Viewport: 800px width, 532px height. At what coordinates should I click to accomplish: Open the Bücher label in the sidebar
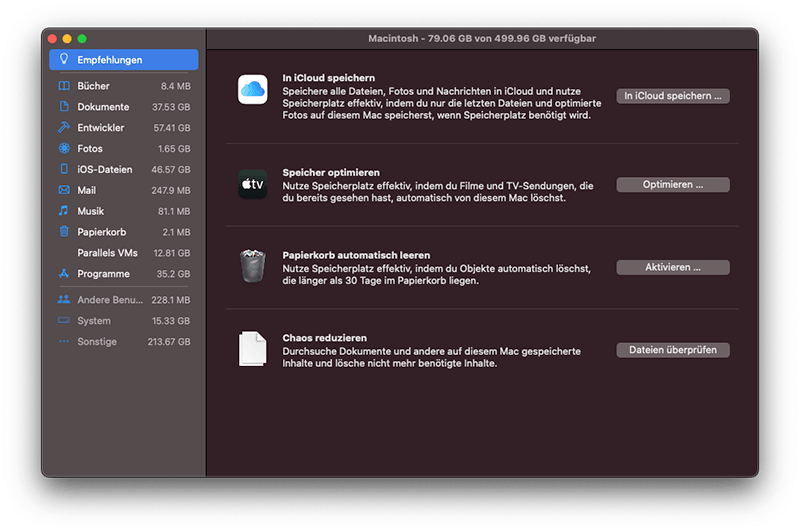(x=93, y=86)
